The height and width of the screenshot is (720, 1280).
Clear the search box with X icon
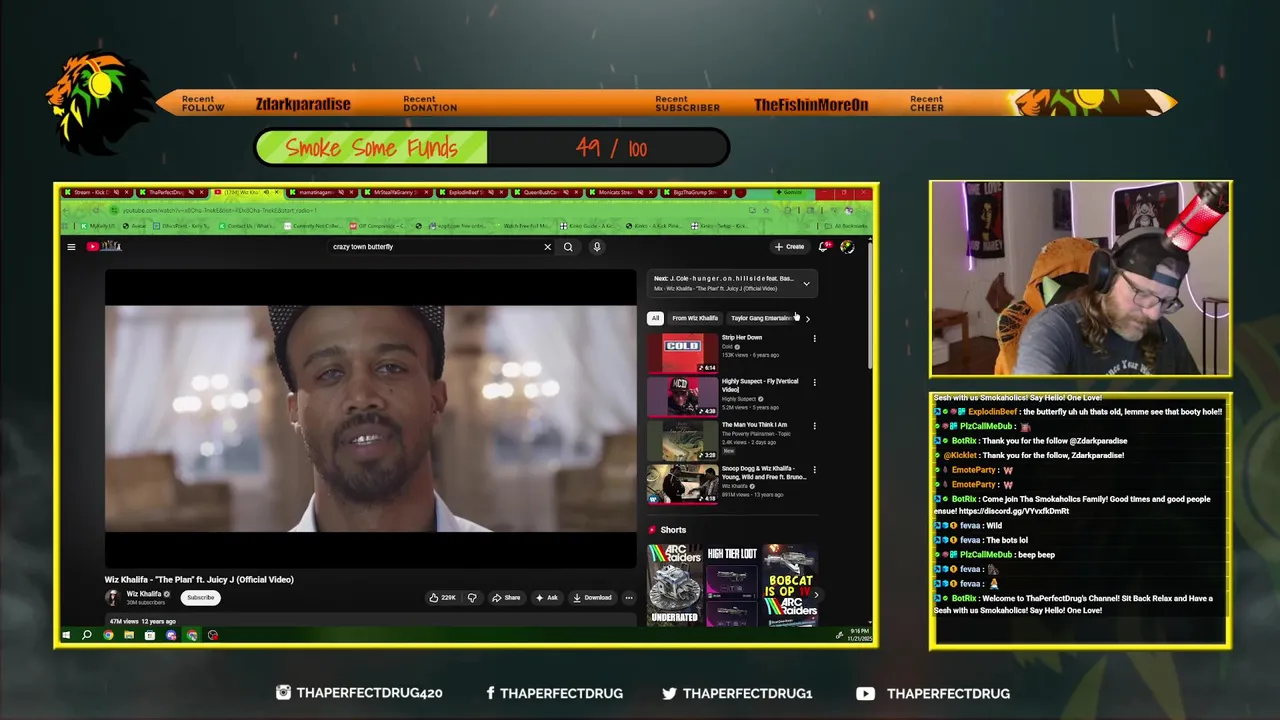pyautogui.click(x=547, y=247)
